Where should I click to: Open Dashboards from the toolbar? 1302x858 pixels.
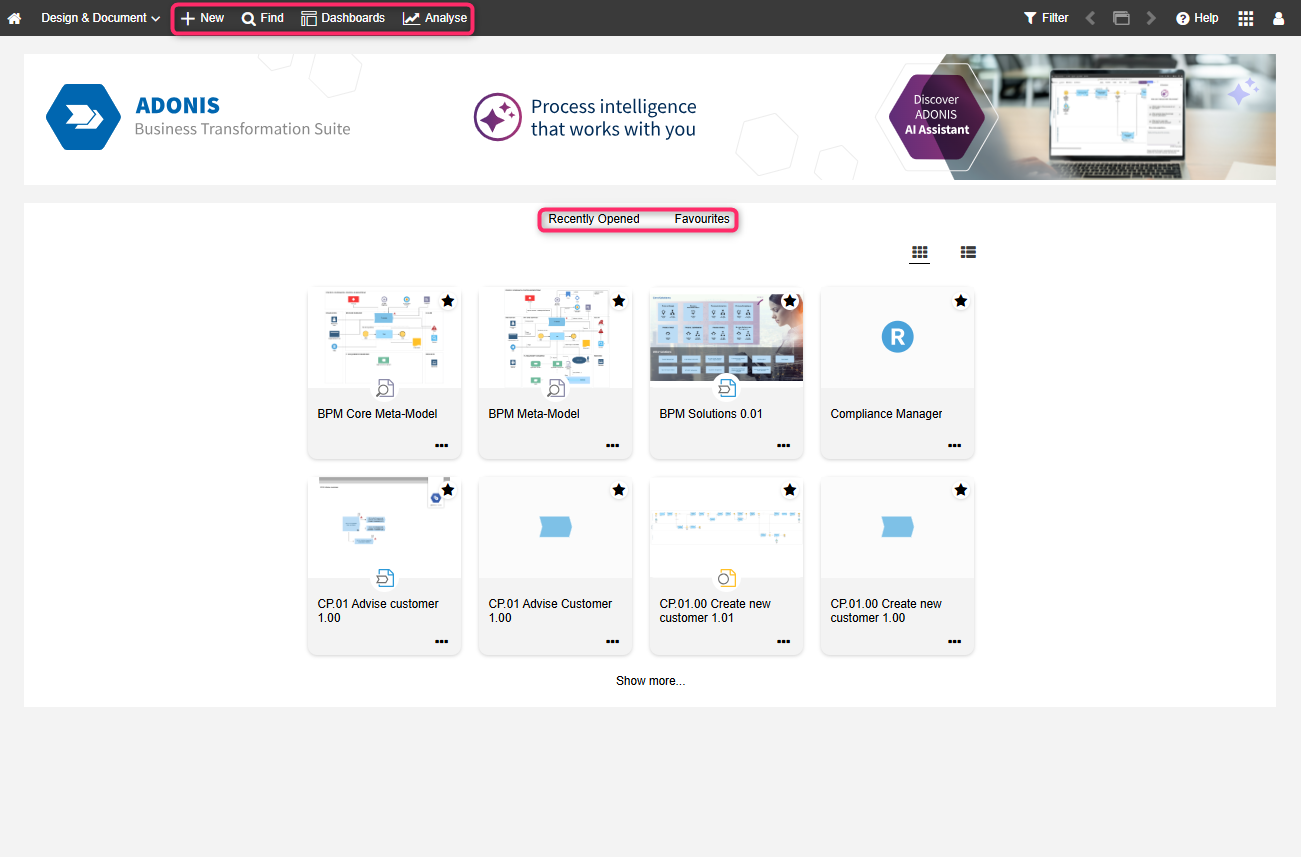343,18
